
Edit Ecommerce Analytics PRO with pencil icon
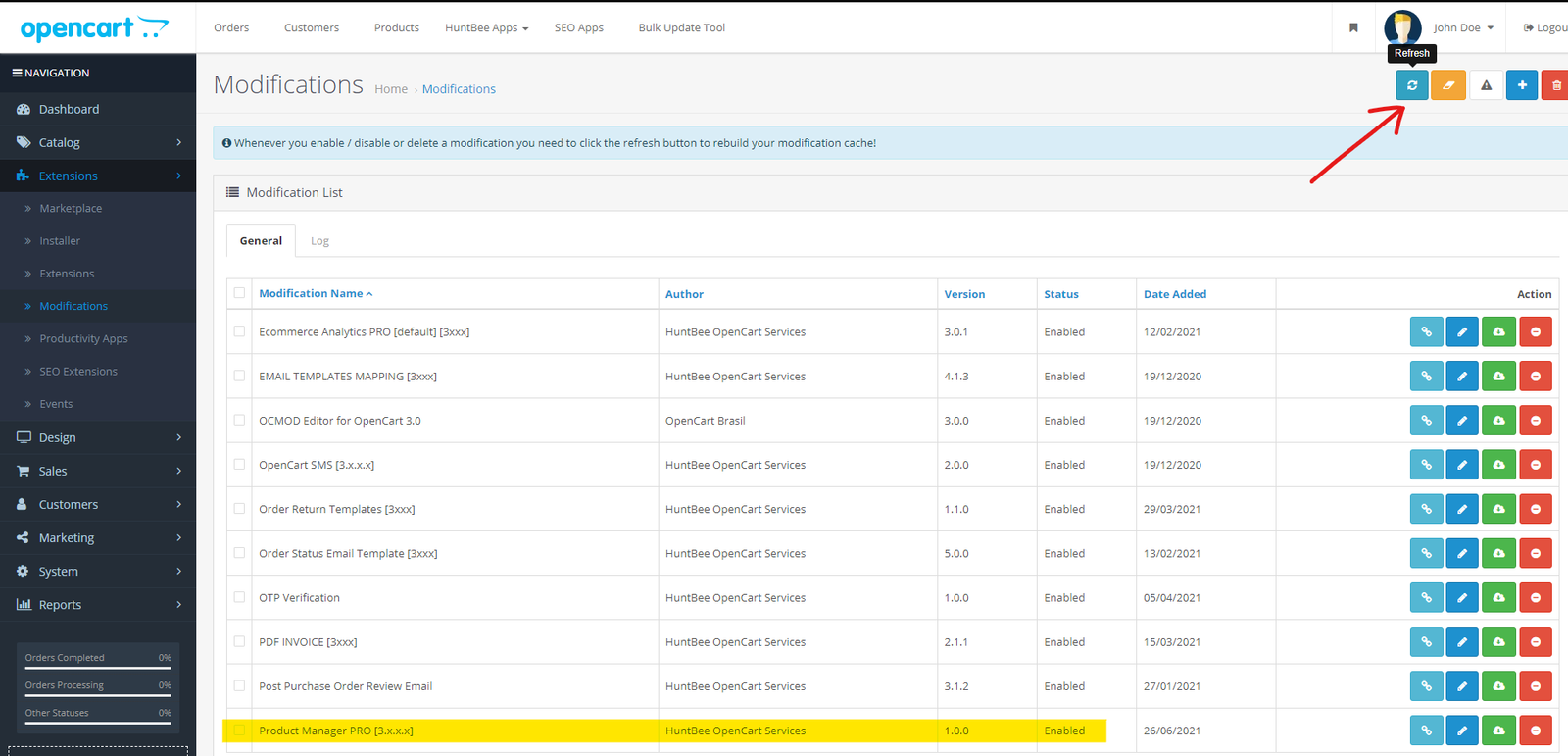1462,331
